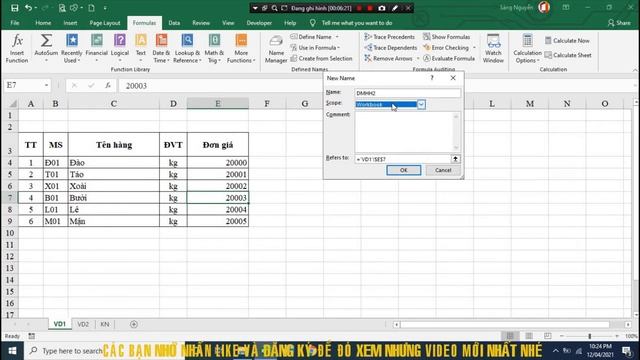The width and height of the screenshot is (640, 360).
Task: Open the VD2 sheet tab
Action: point(83,324)
